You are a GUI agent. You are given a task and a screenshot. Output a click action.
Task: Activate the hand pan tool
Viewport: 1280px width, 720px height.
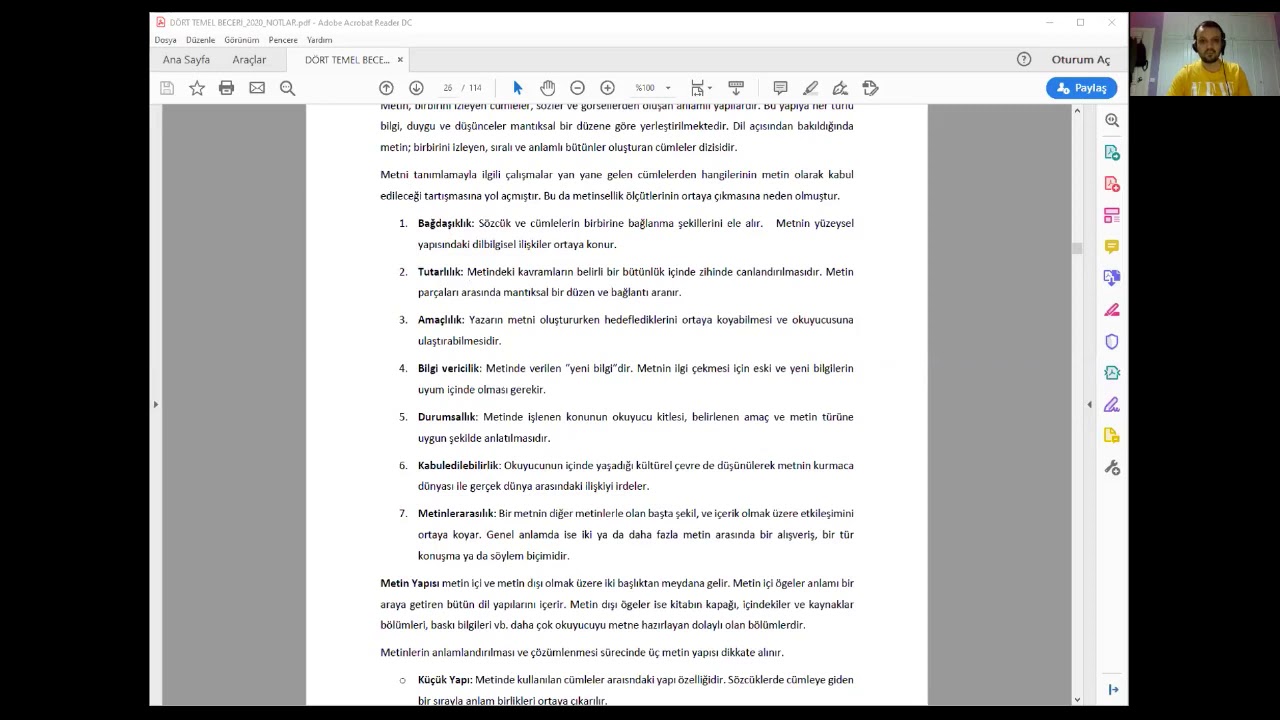coord(547,88)
